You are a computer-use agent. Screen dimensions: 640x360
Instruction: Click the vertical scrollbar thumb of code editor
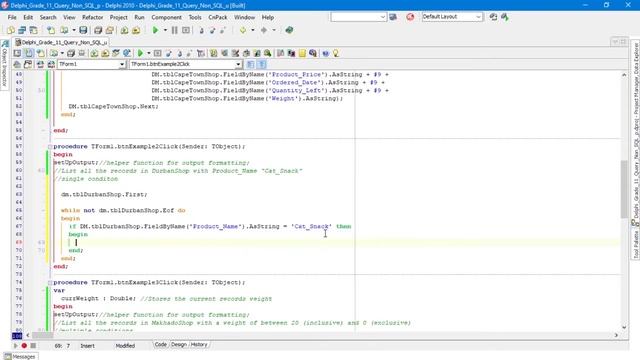click(624, 189)
